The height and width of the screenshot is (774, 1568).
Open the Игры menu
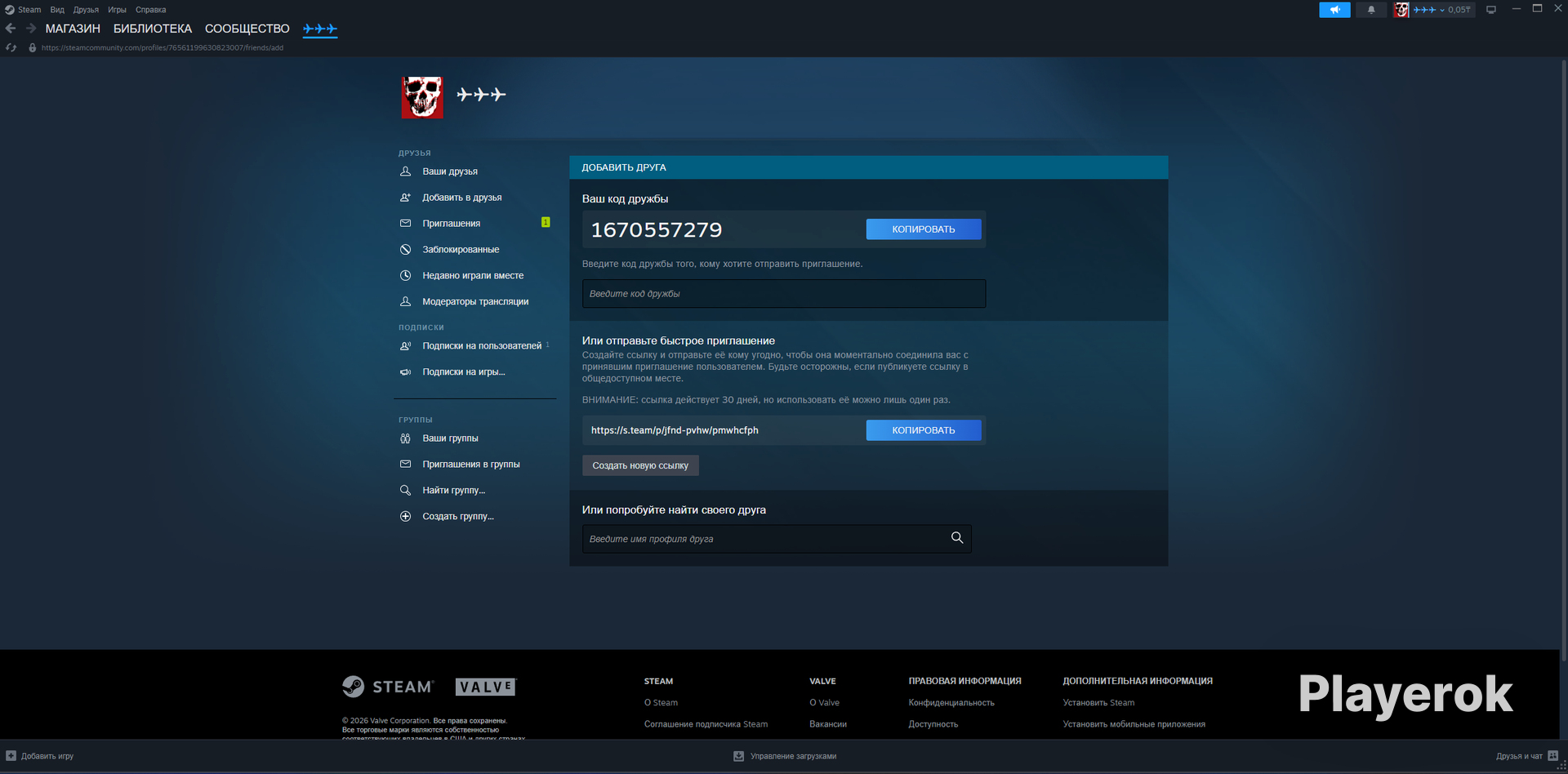tap(117, 10)
